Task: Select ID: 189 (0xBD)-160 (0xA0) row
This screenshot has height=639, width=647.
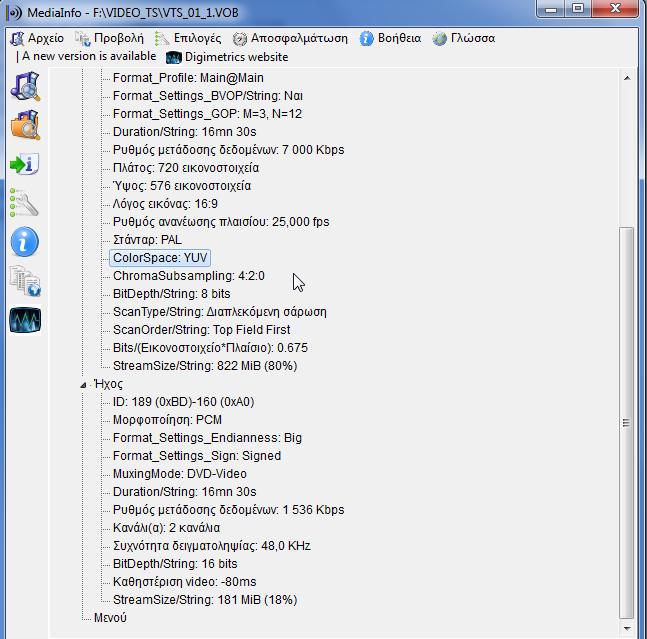Action: 183,402
